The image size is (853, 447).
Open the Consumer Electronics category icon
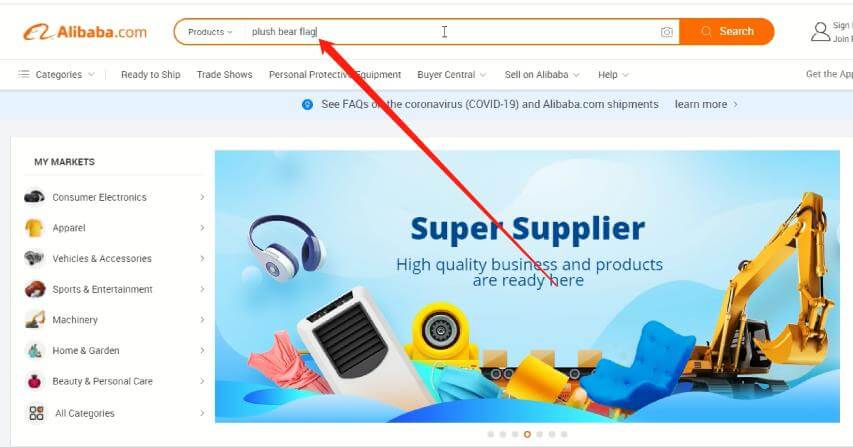click(34, 197)
